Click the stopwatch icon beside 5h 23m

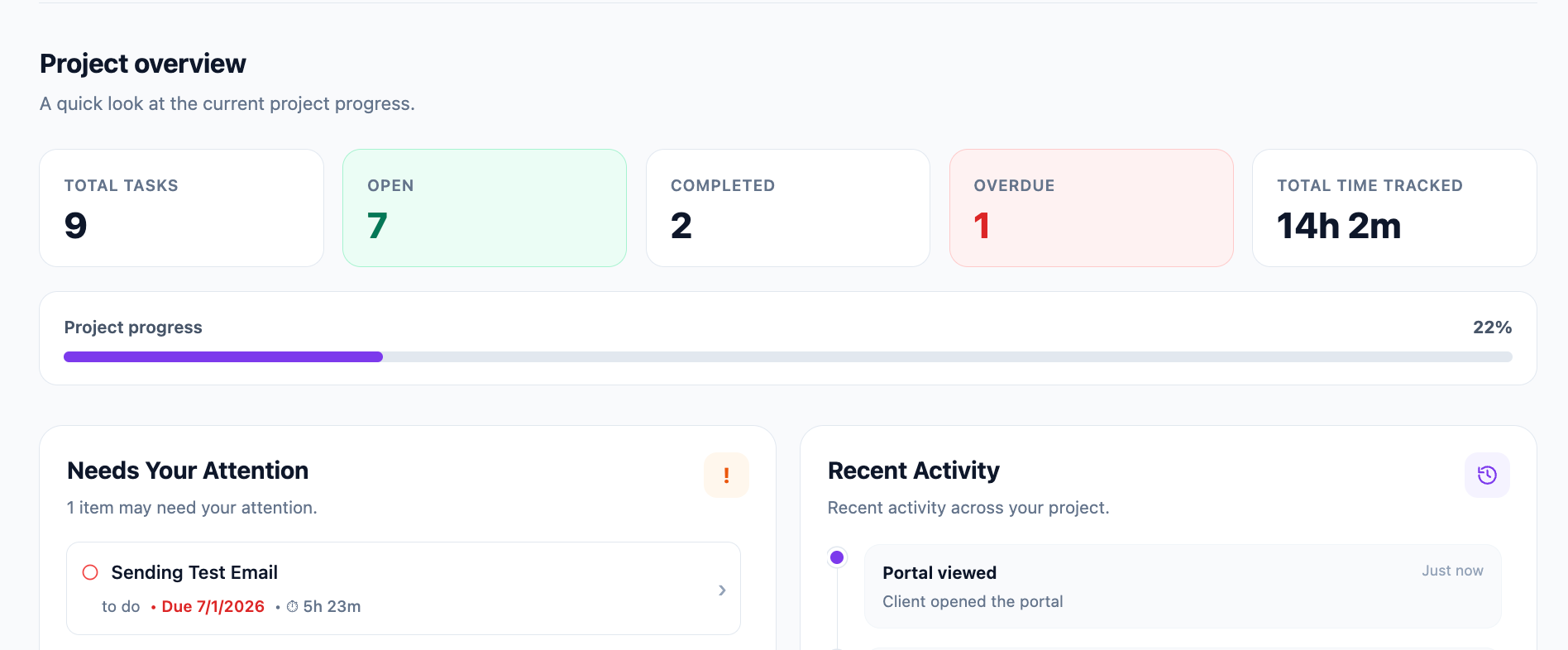pyautogui.click(x=292, y=607)
